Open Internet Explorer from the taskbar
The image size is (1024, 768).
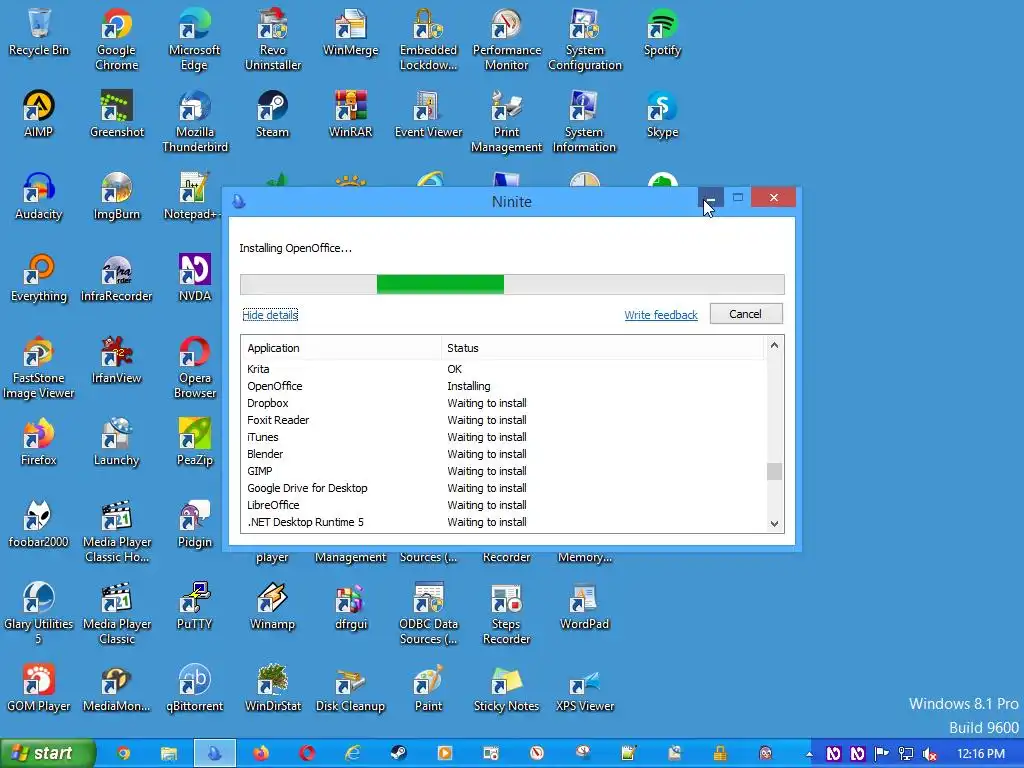pyautogui.click(x=353, y=754)
